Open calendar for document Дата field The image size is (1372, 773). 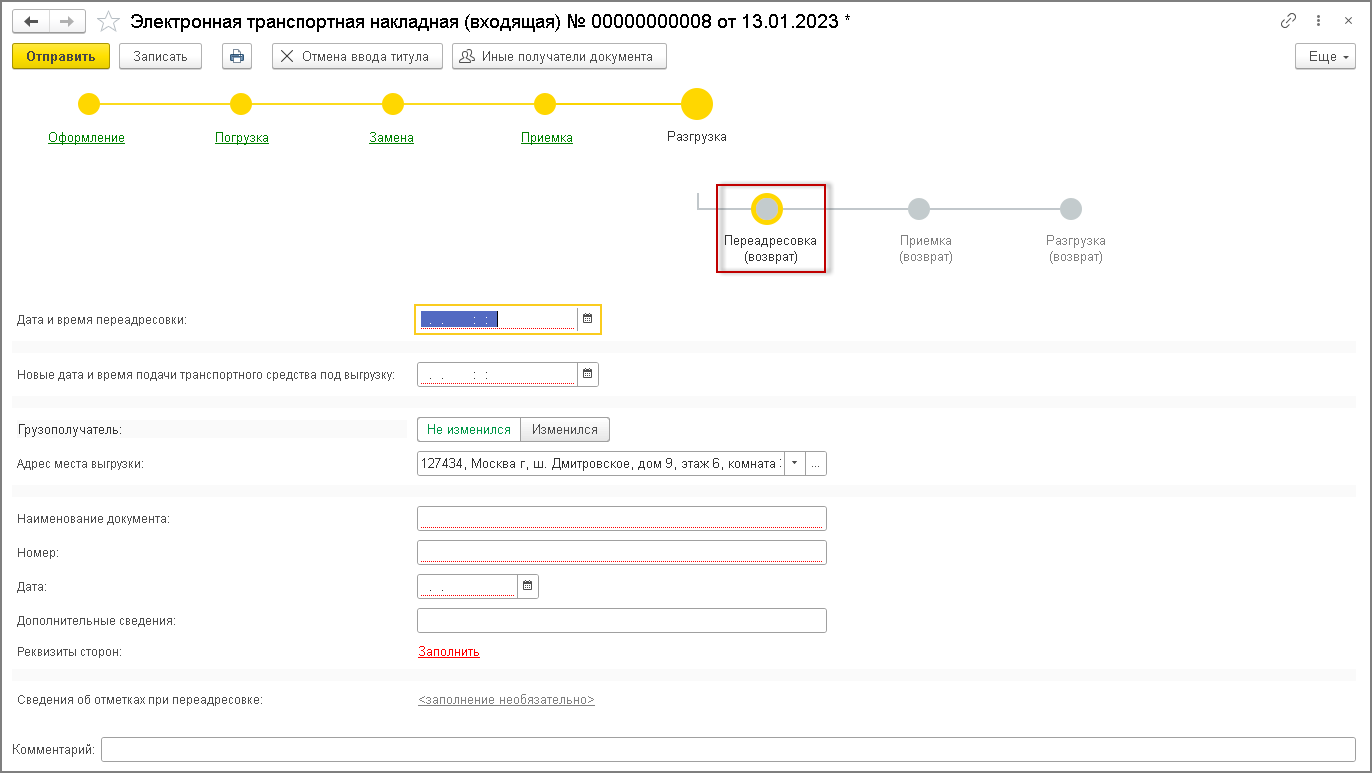click(x=528, y=586)
